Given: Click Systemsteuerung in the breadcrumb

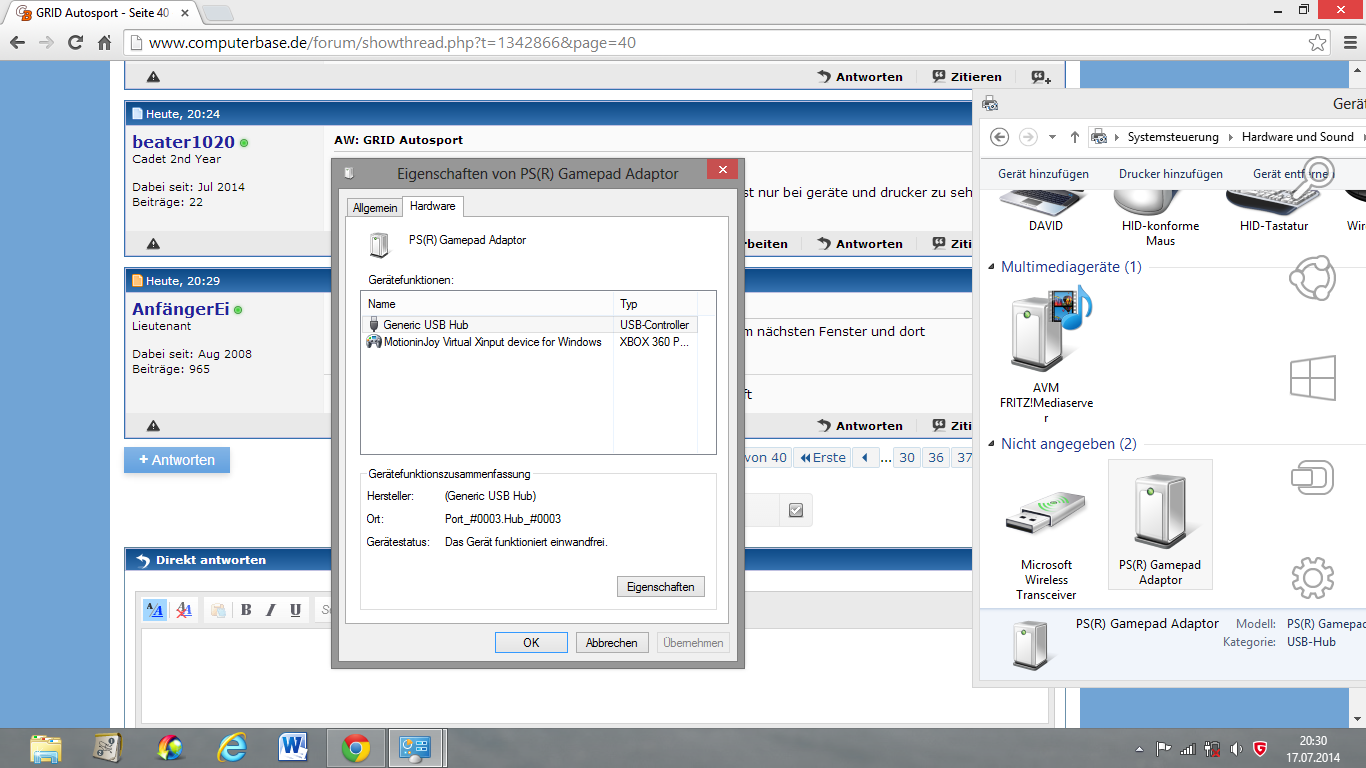Looking at the screenshot, I should click(x=1173, y=137).
